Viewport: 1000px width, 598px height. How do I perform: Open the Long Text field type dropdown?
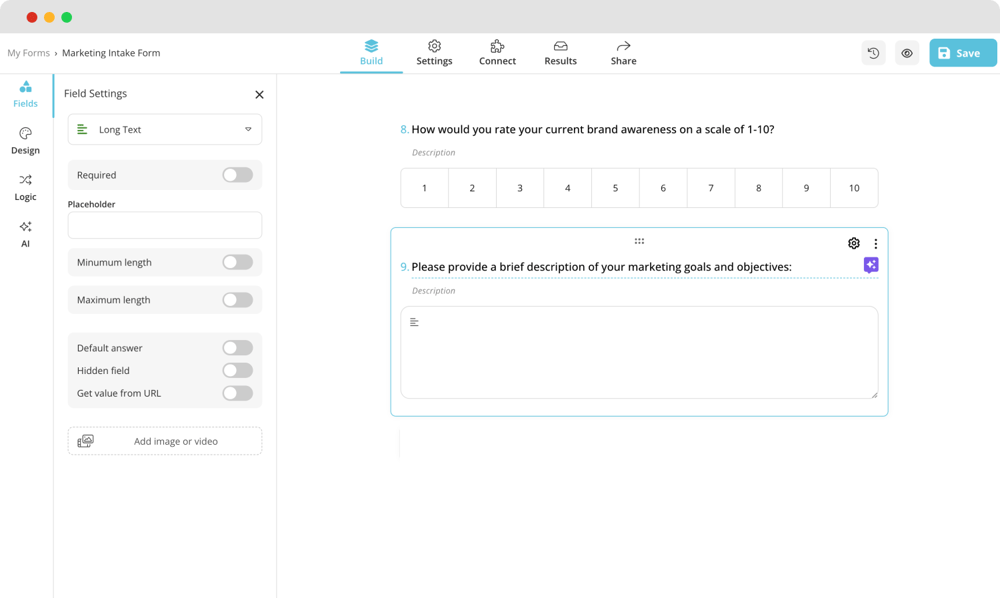click(164, 129)
